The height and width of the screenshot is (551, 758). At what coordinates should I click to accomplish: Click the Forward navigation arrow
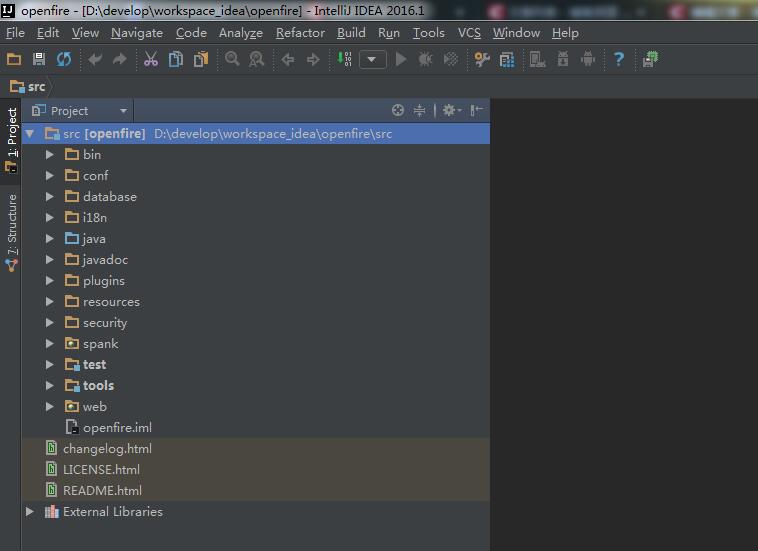point(313,59)
